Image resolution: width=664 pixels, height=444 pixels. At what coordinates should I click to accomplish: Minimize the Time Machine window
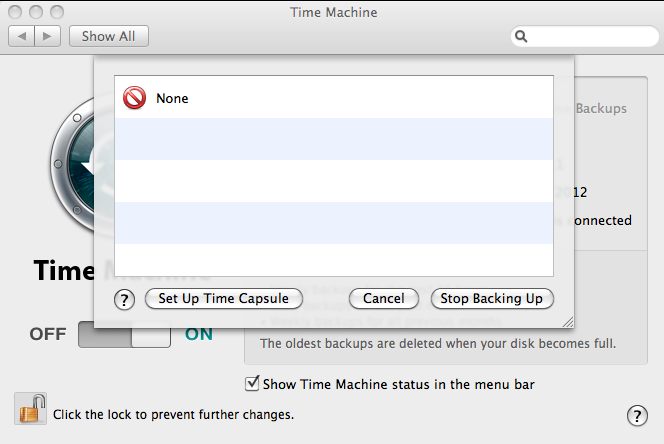point(35,13)
